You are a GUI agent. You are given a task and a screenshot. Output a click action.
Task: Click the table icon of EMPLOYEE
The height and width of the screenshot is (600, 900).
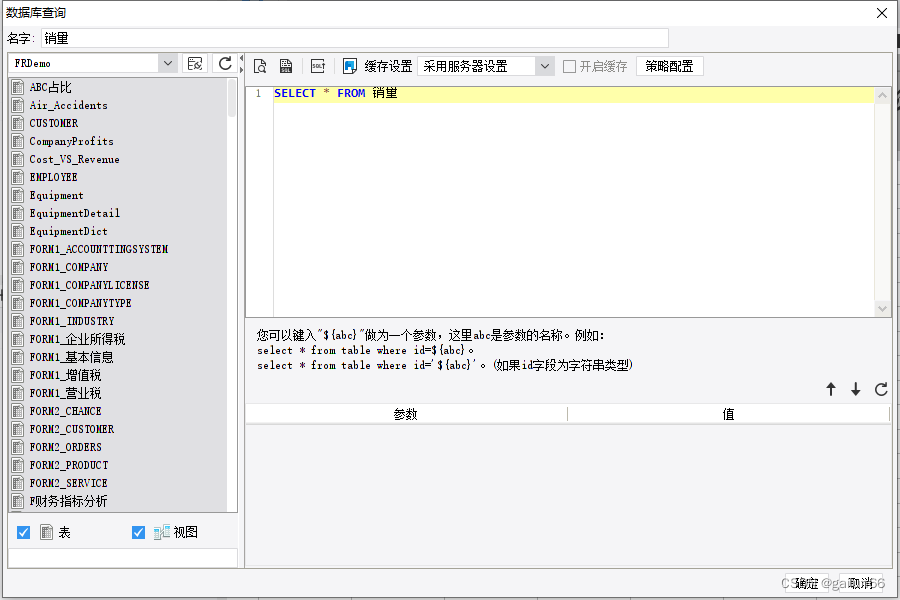(18, 177)
